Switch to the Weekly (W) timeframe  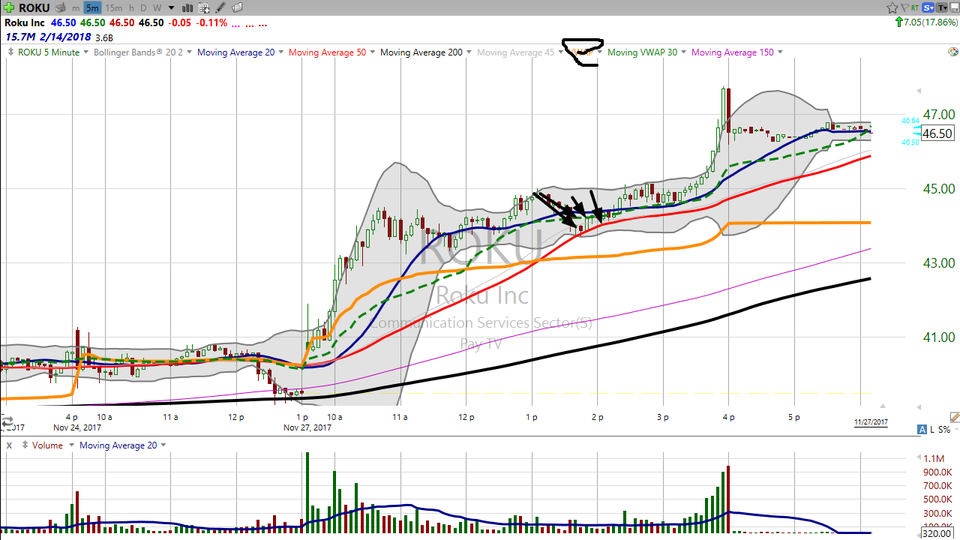[157, 8]
